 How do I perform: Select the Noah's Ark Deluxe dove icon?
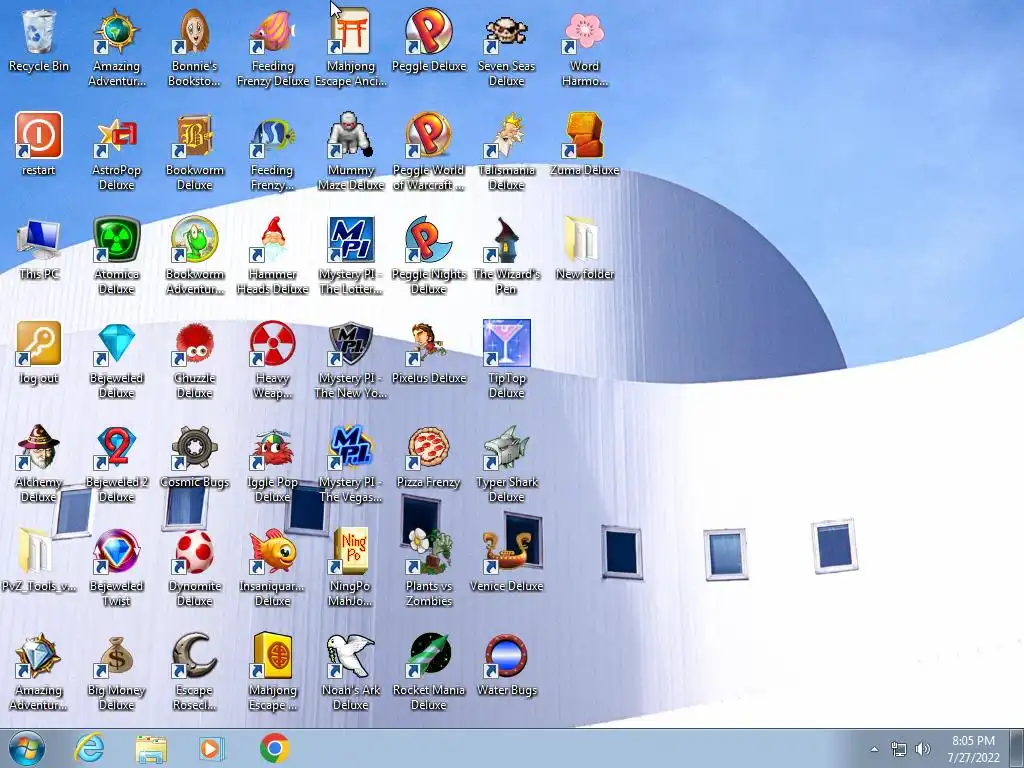(x=351, y=656)
